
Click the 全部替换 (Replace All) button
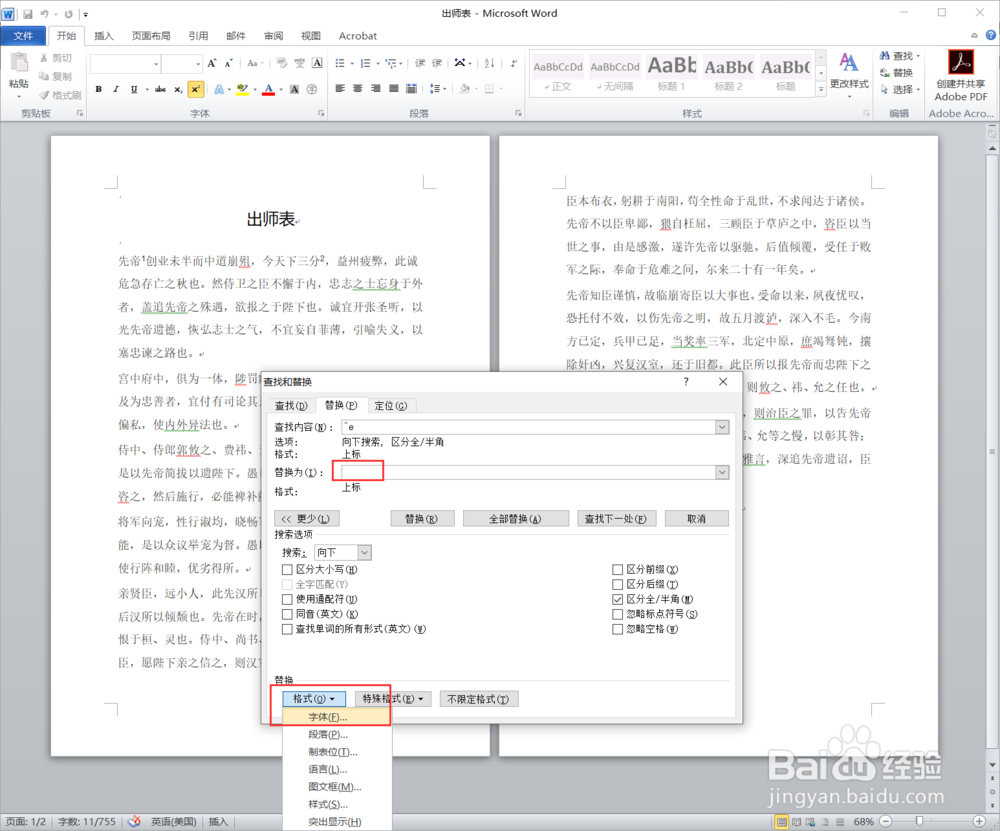coord(516,518)
